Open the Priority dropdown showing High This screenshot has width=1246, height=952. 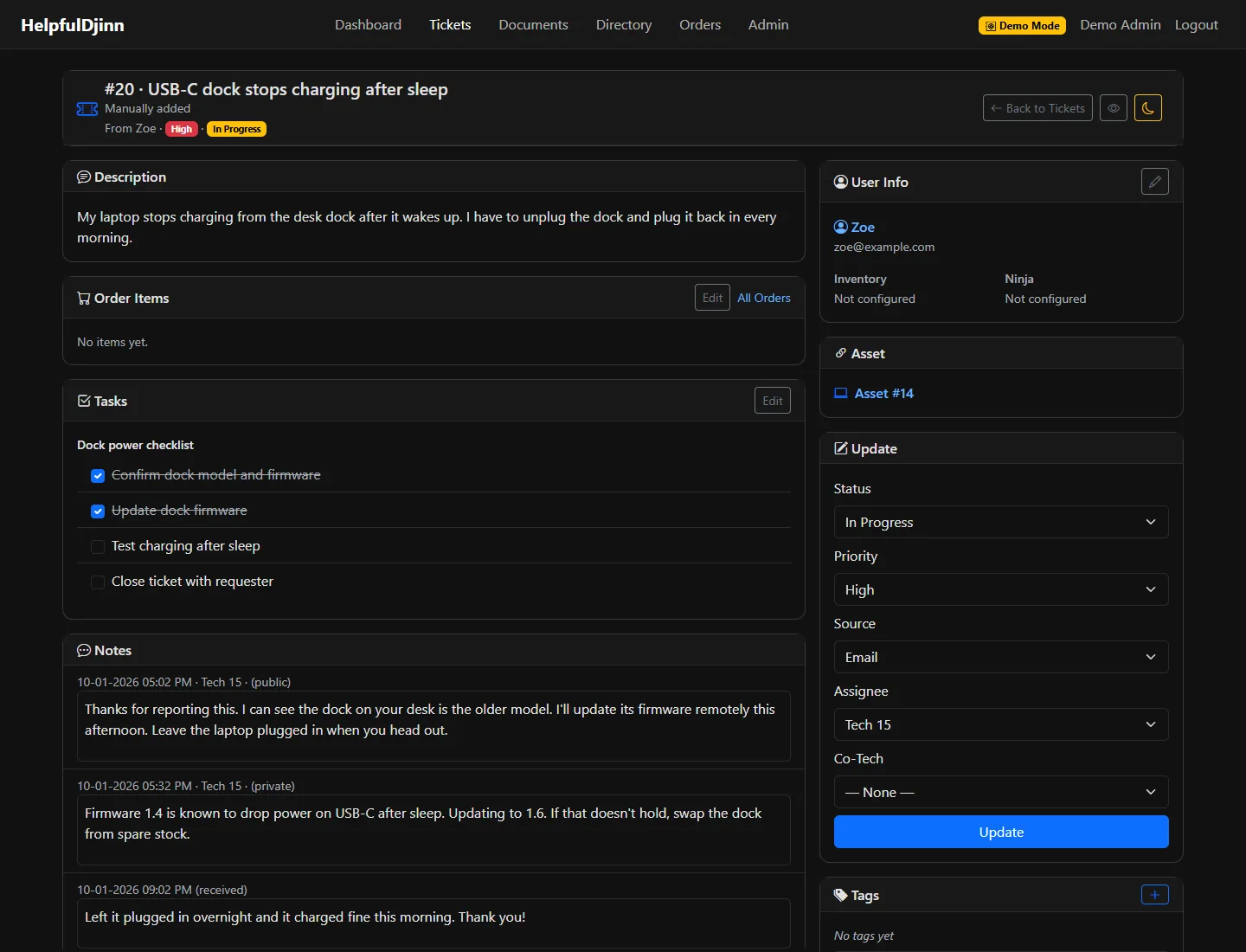[1001, 589]
